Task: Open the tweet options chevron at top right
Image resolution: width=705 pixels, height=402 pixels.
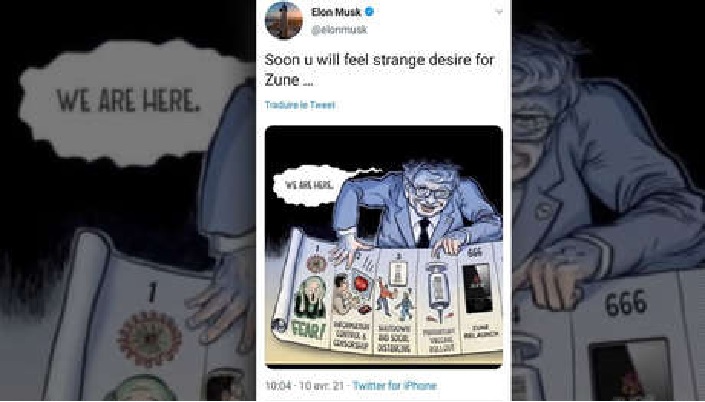Action: coord(499,12)
